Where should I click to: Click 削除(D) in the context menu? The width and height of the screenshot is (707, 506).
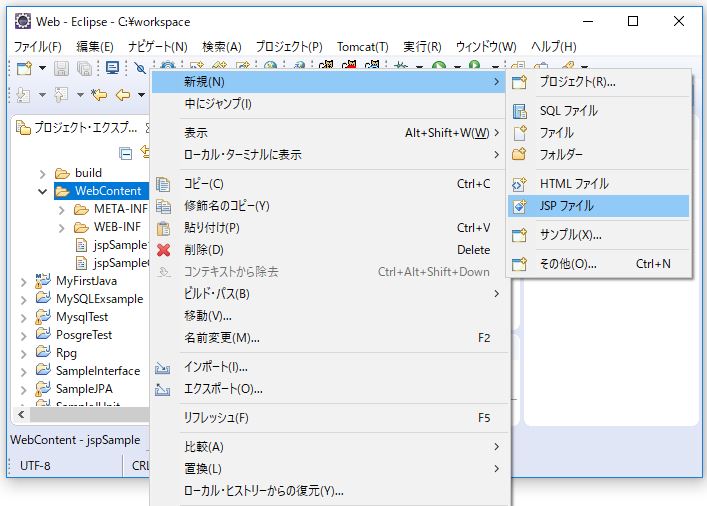328,250
